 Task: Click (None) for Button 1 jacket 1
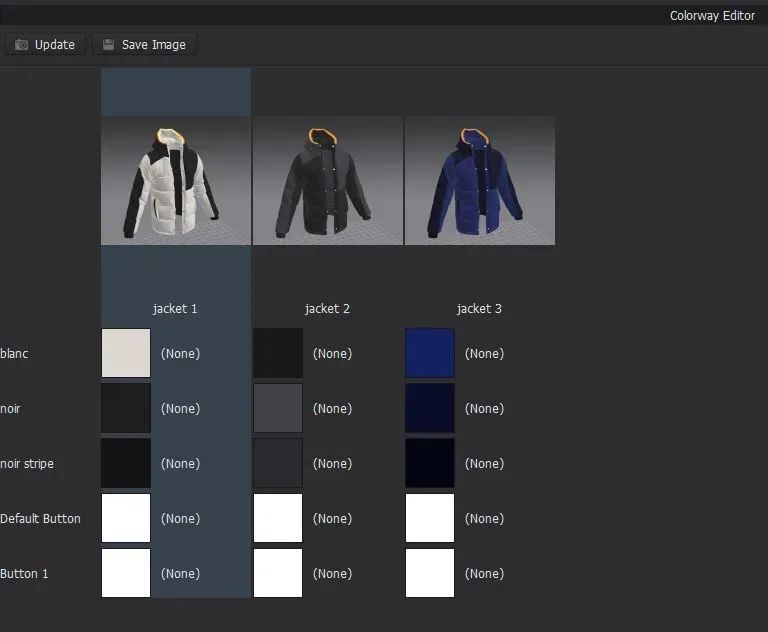click(180, 573)
